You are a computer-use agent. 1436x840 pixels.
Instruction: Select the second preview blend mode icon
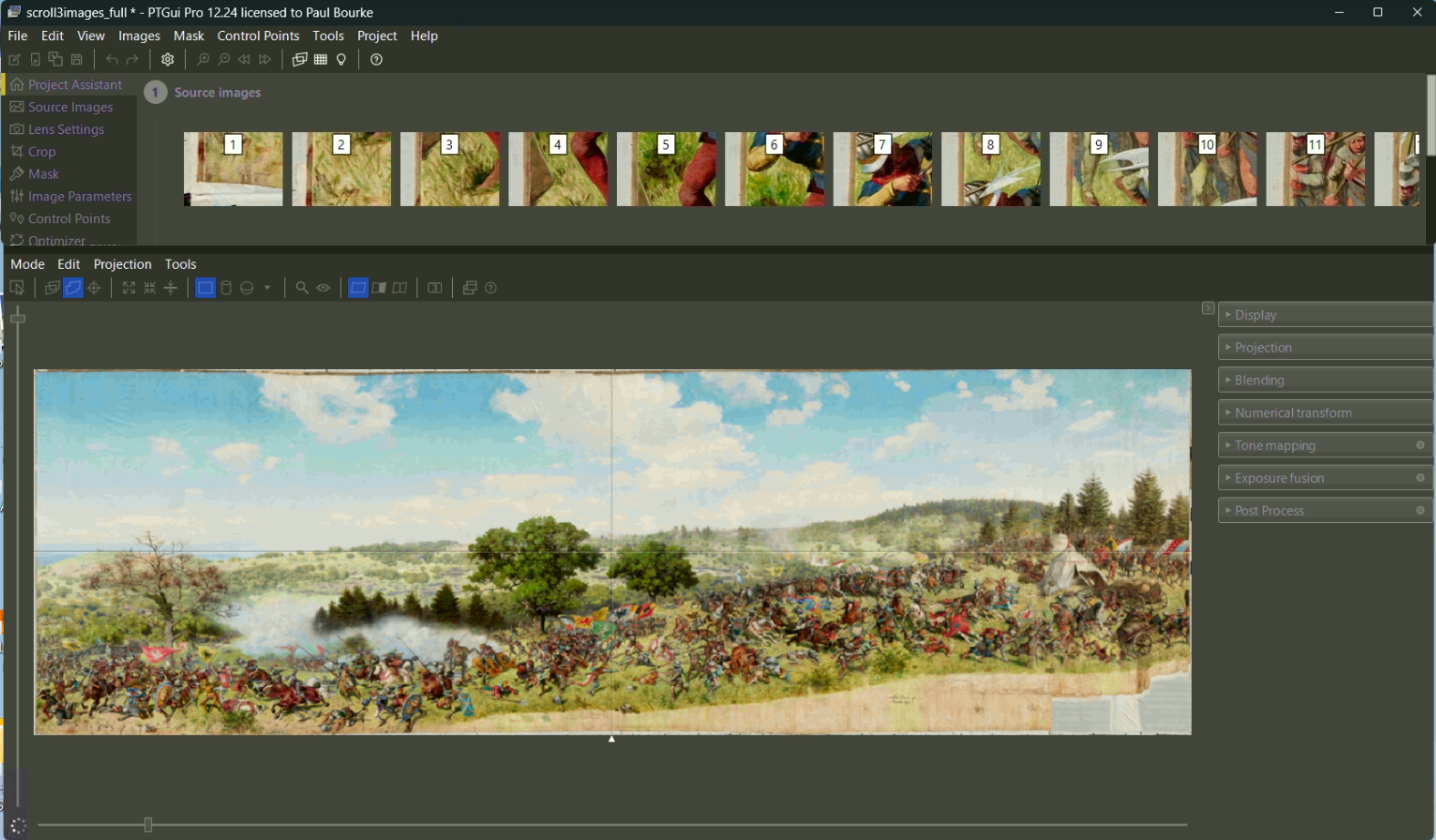pos(379,288)
